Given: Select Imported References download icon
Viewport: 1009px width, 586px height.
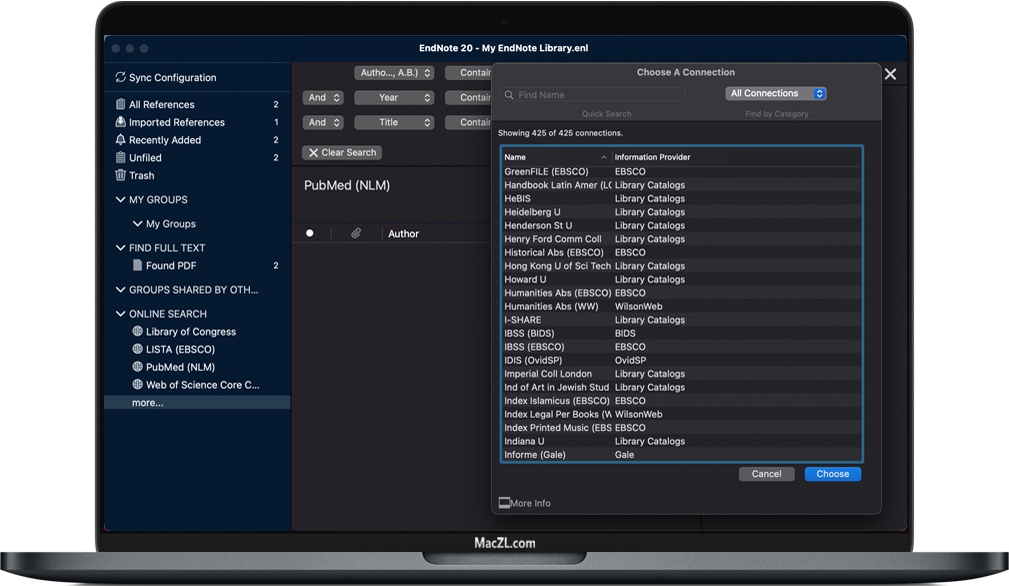Looking at the screenshot, I should [121, 123].
